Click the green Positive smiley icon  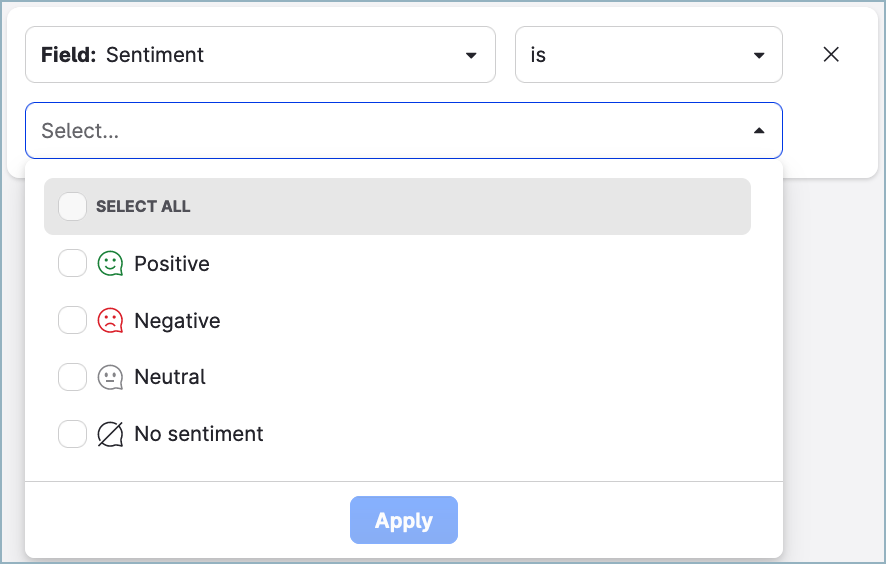pyautogui.click(x=110, y=264)
